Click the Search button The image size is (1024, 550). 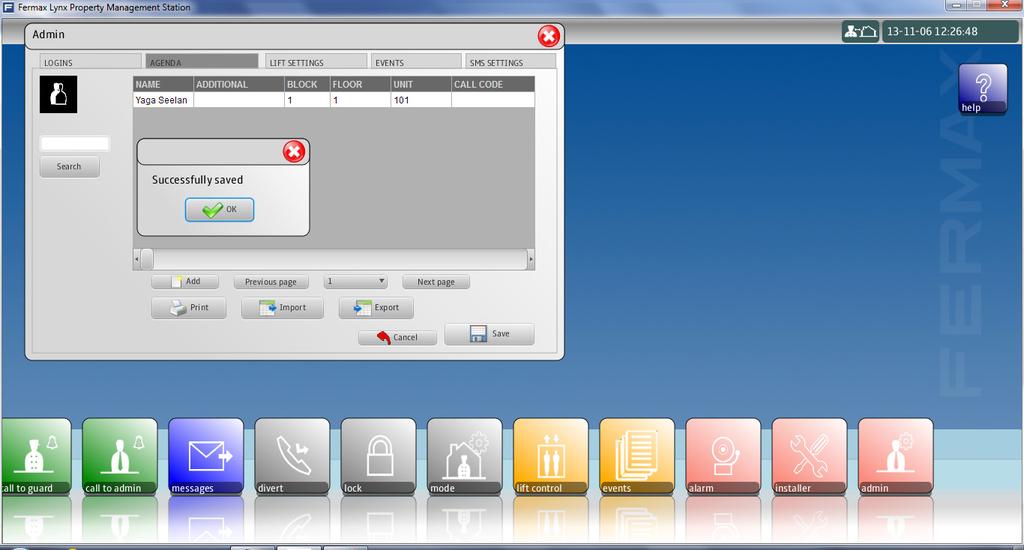point(69,167)
